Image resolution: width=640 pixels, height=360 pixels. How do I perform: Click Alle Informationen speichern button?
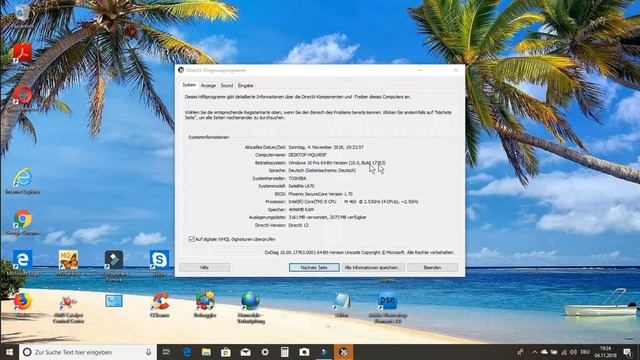tap(373, 267)
